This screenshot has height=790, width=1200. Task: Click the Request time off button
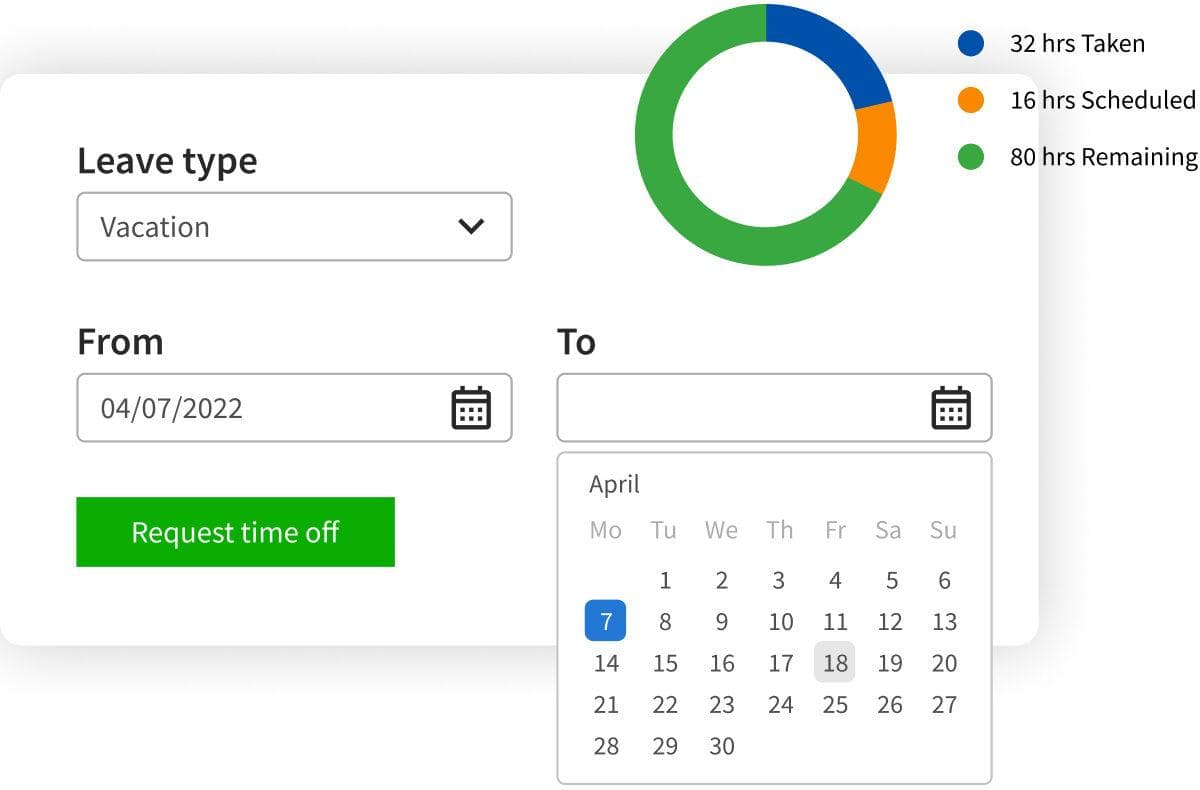pos(235,532)
